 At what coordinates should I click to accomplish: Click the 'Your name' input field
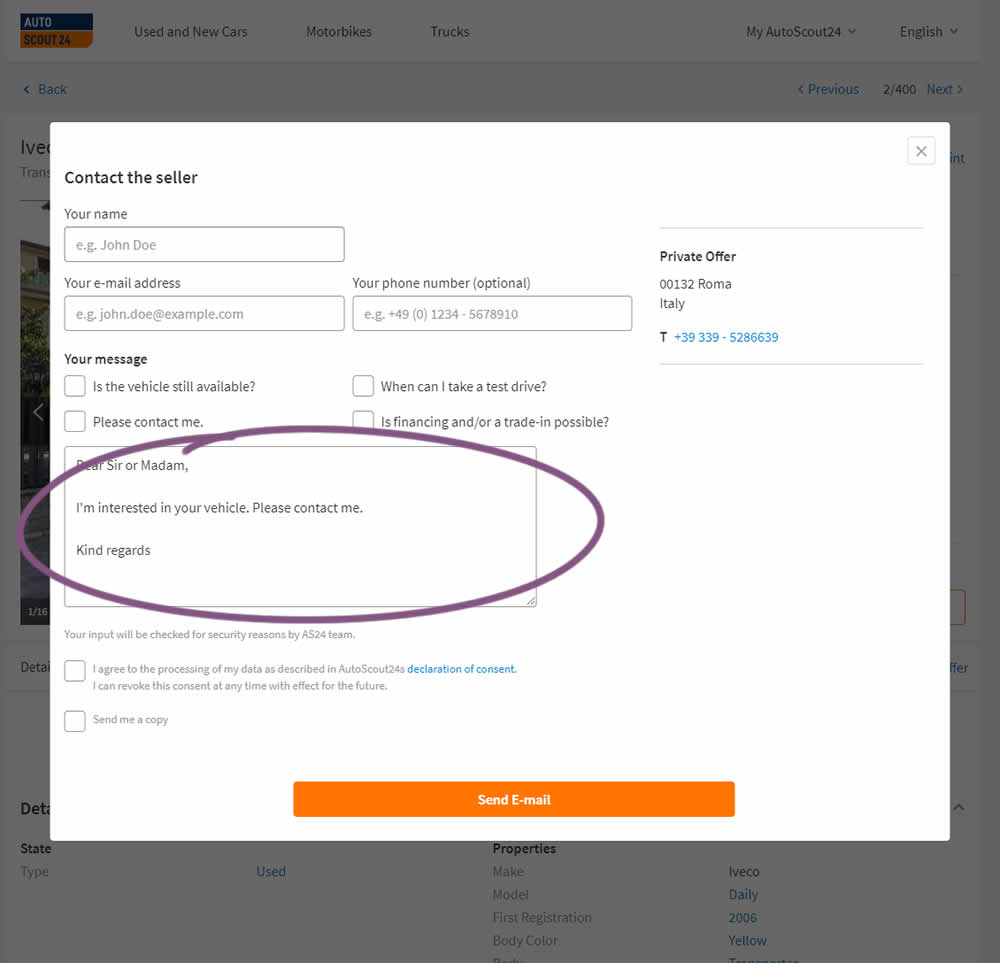[204, 245]
